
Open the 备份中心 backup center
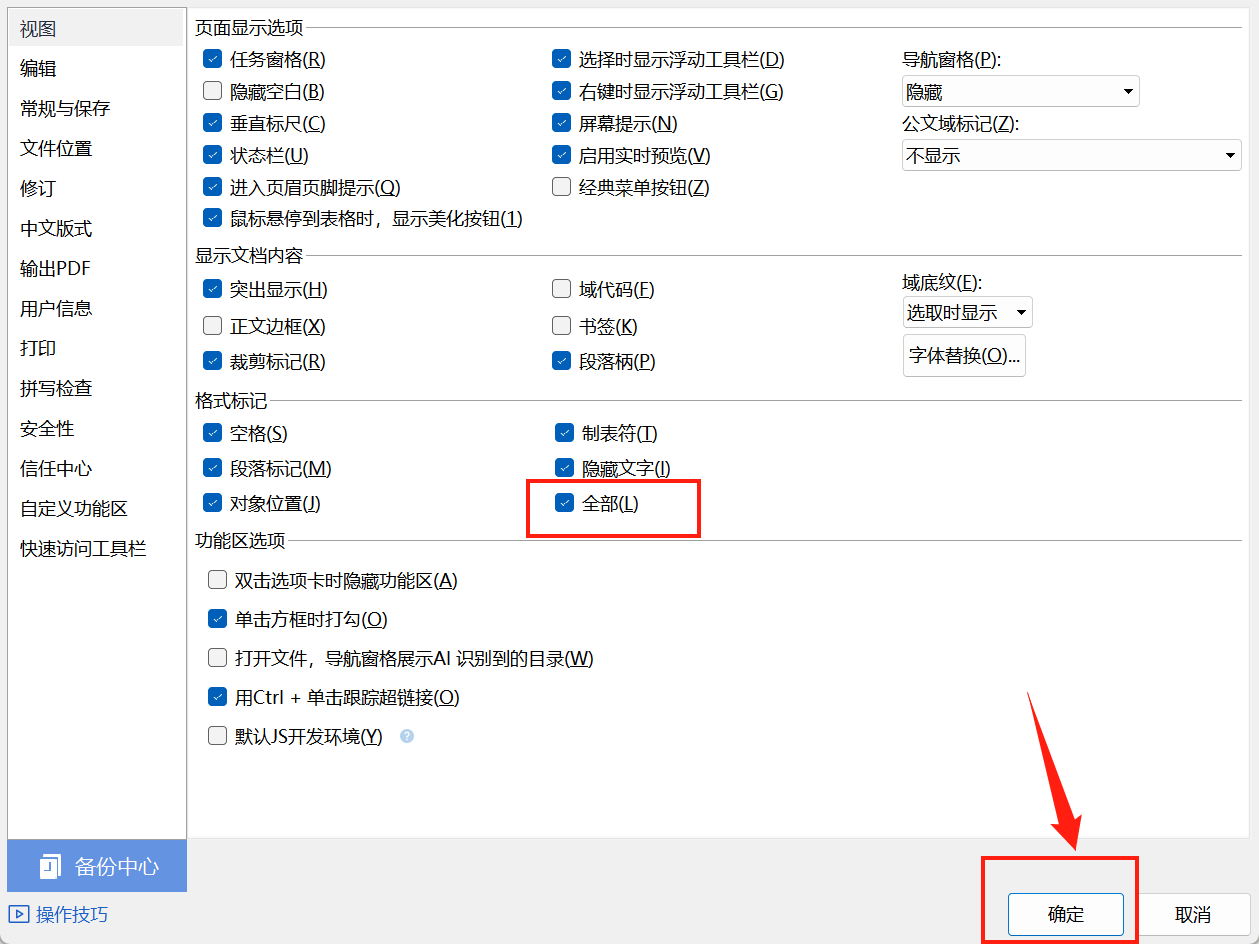96,866
